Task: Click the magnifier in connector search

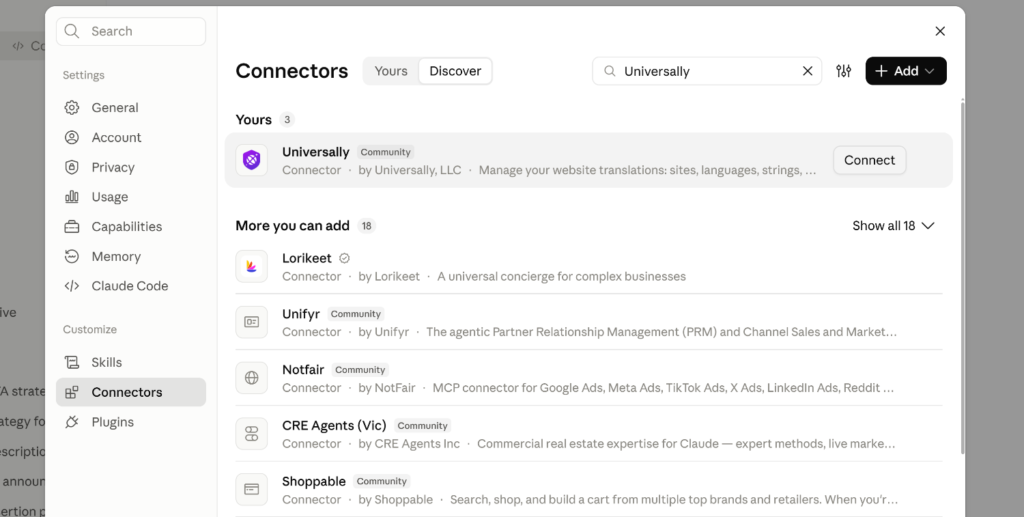Action: 609,71
